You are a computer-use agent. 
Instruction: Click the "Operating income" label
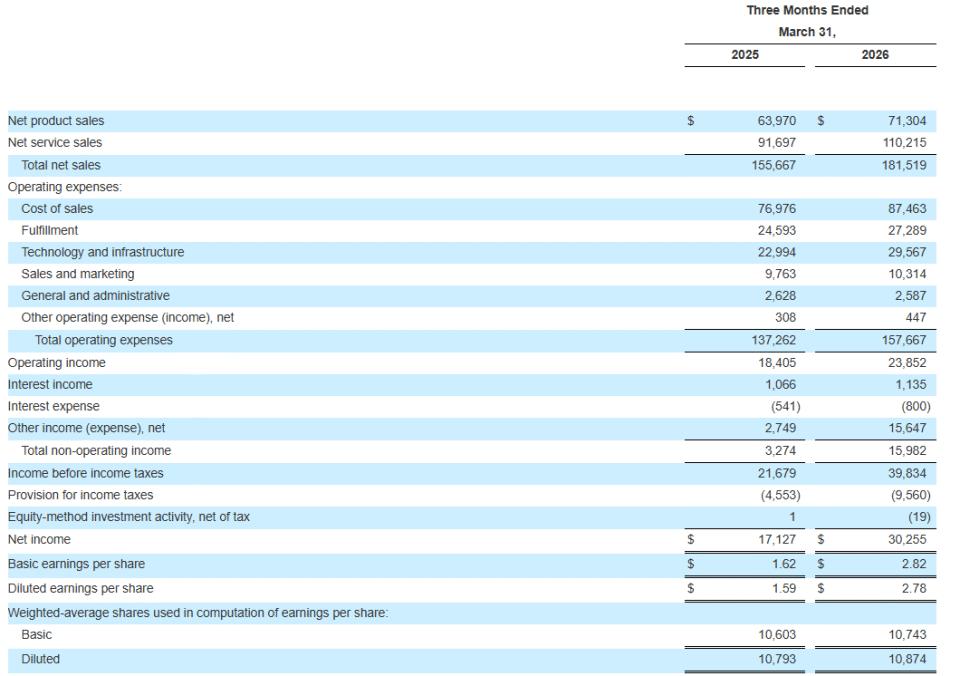point(56,362)
